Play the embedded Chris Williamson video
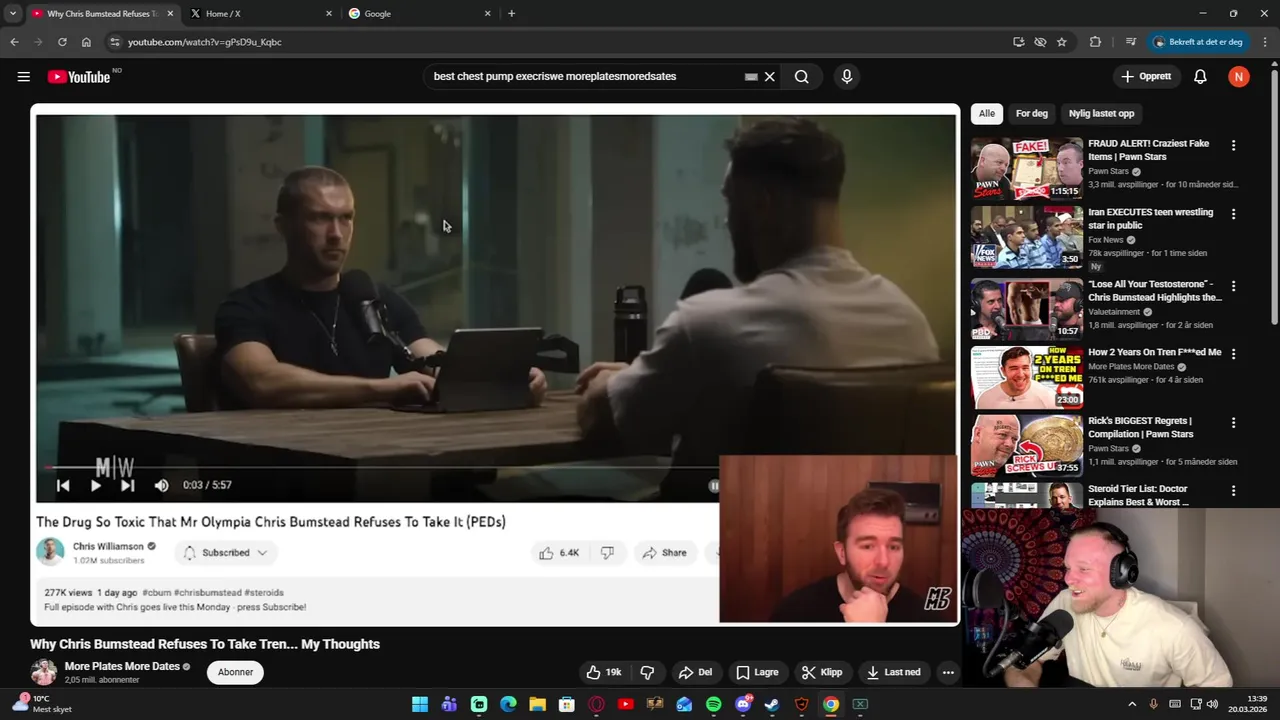 tap(95, 485)
